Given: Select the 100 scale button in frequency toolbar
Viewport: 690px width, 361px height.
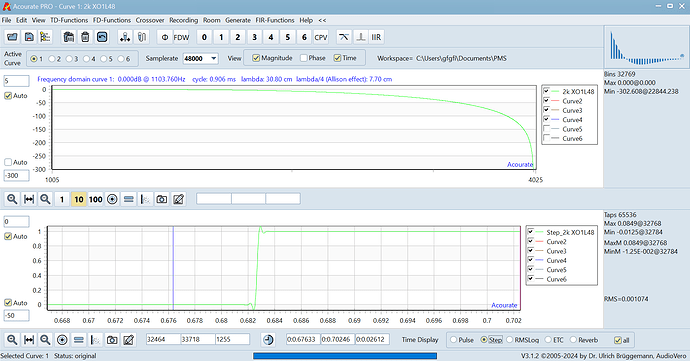Looking at the screenshot, I should click(95, 199).
